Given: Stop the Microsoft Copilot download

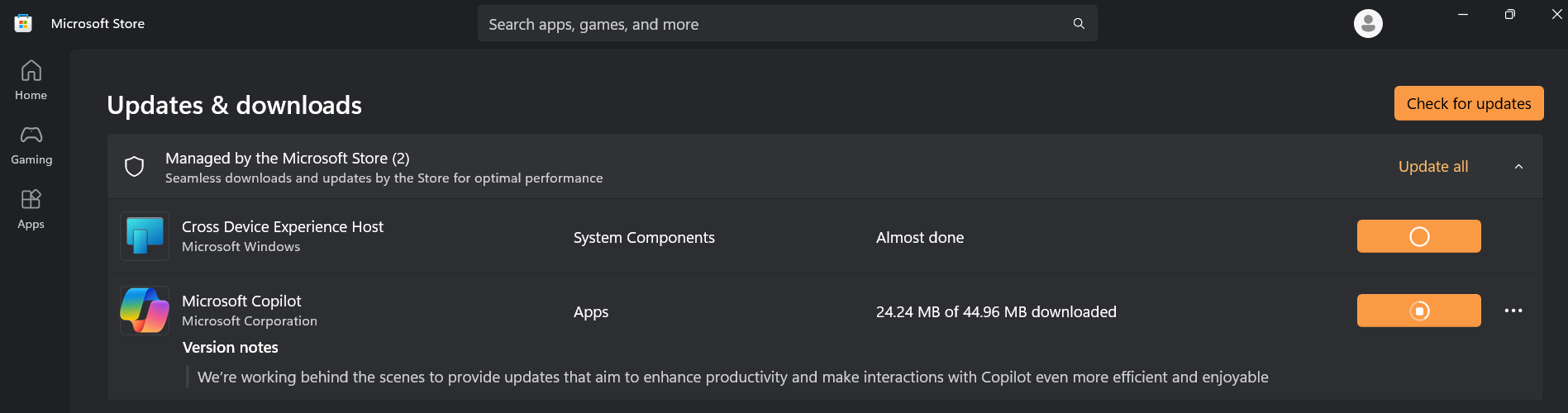Looking at the screenshot, I should click(1418, 311).
